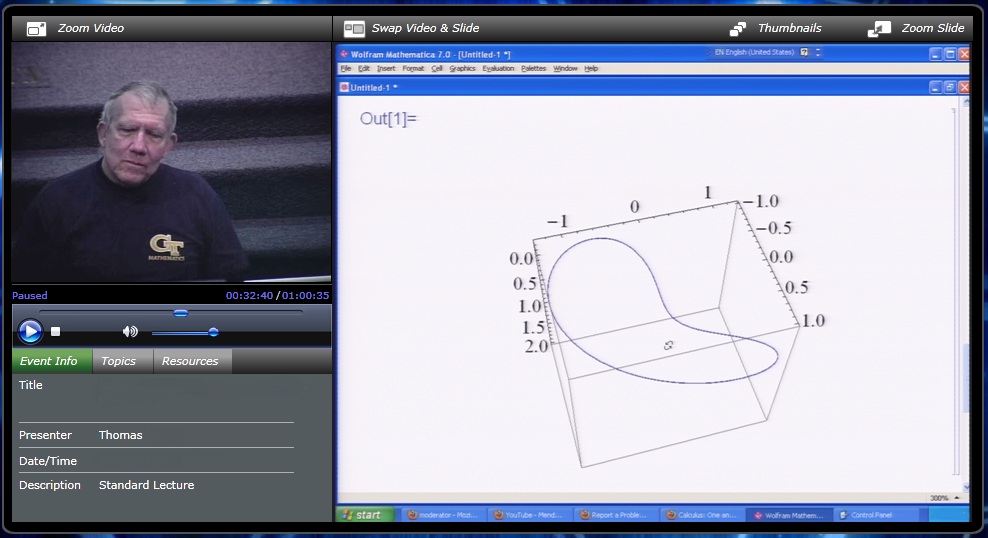Open the Resources tab
This screenshot has width=988, height=538.
[192, 361]
